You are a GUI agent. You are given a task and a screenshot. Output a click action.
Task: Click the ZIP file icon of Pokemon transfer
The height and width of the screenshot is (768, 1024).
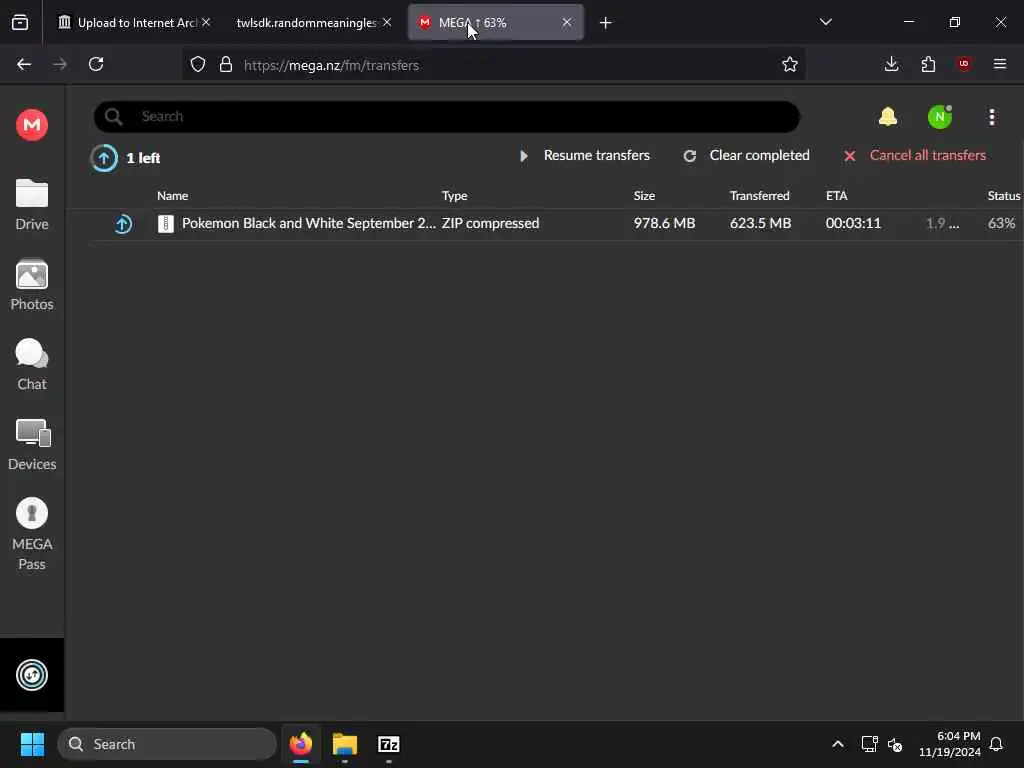click(166, 224)
